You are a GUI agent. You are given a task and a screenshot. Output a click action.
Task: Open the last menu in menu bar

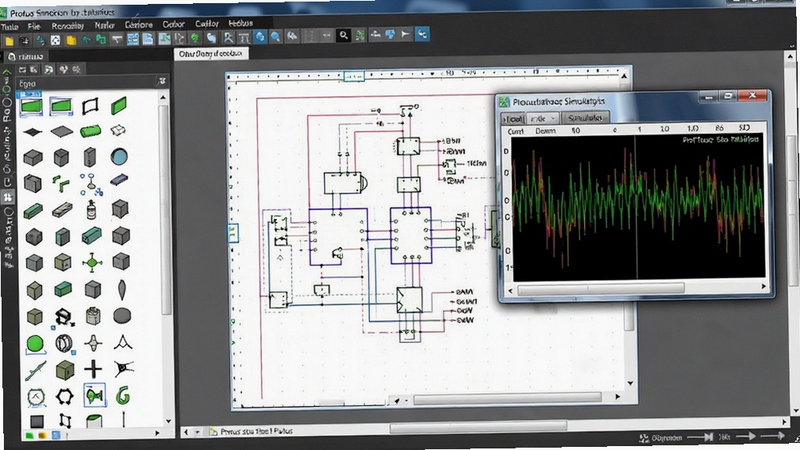pyautogui.click(x=240, y=23)
